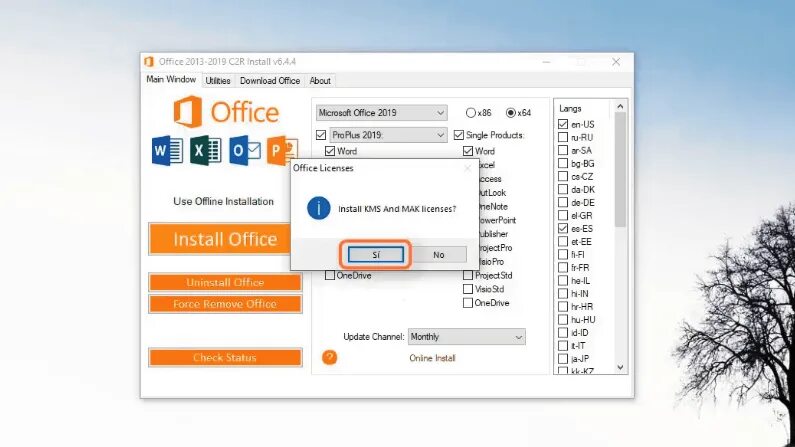Check the fr-FR language
Viewport: 795px width, 447px height.
(563, 268)
